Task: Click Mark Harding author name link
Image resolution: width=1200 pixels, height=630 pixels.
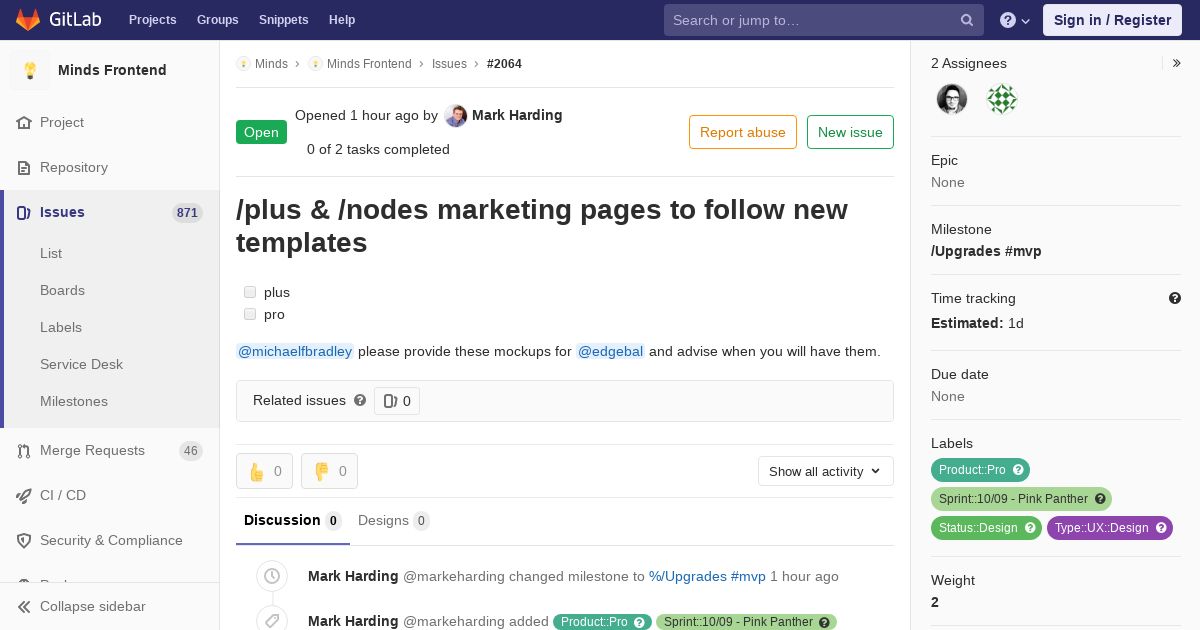Action: point(517,115)
